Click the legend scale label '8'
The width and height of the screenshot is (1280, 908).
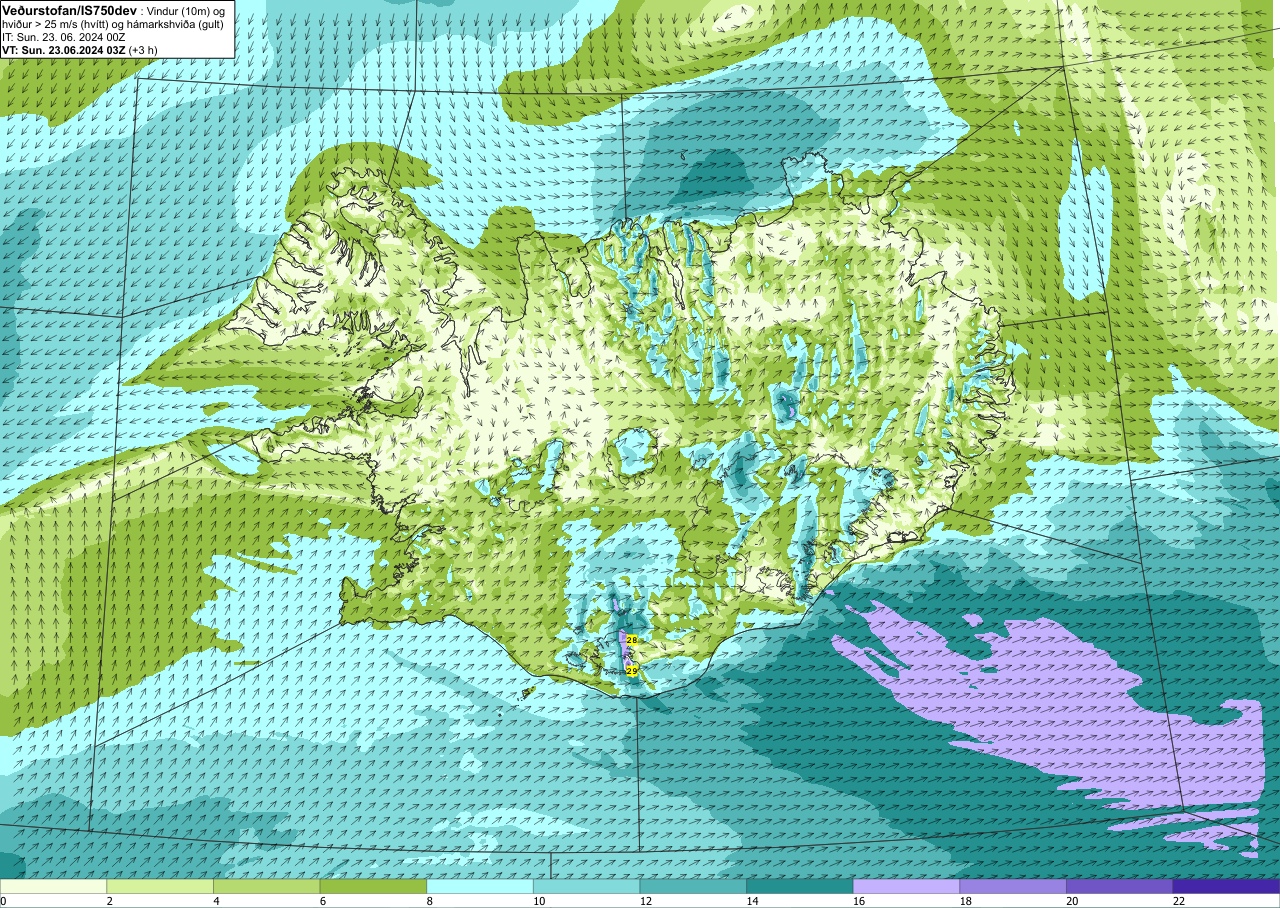tap(430, 901)
